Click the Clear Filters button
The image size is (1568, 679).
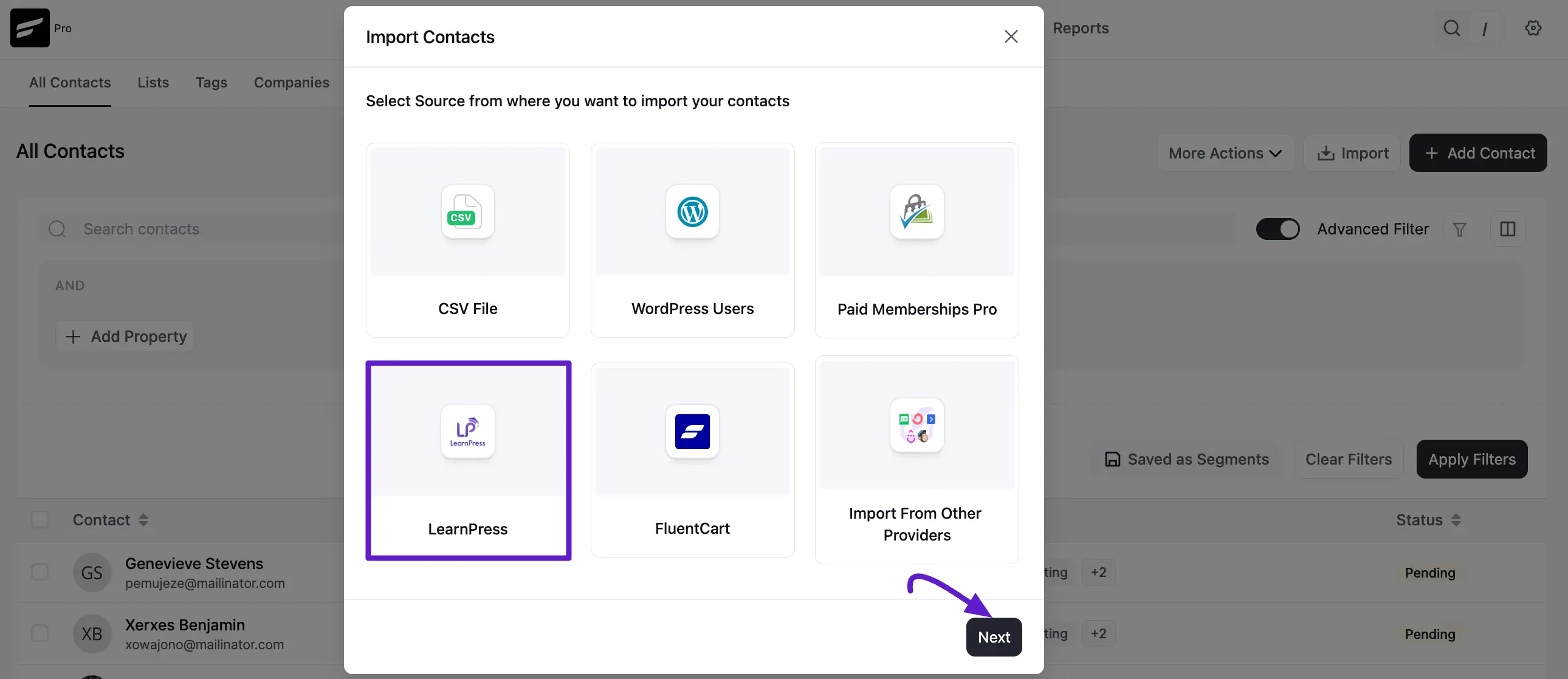point(1348,459)
